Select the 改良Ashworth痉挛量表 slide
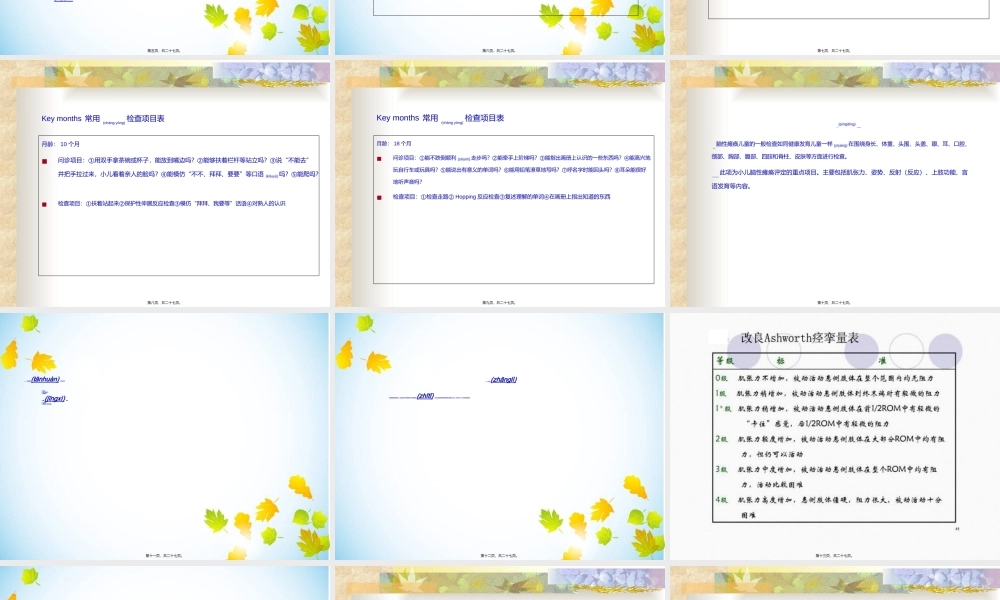The height and width of the screenshot is (600, 1000). [834, 437]
